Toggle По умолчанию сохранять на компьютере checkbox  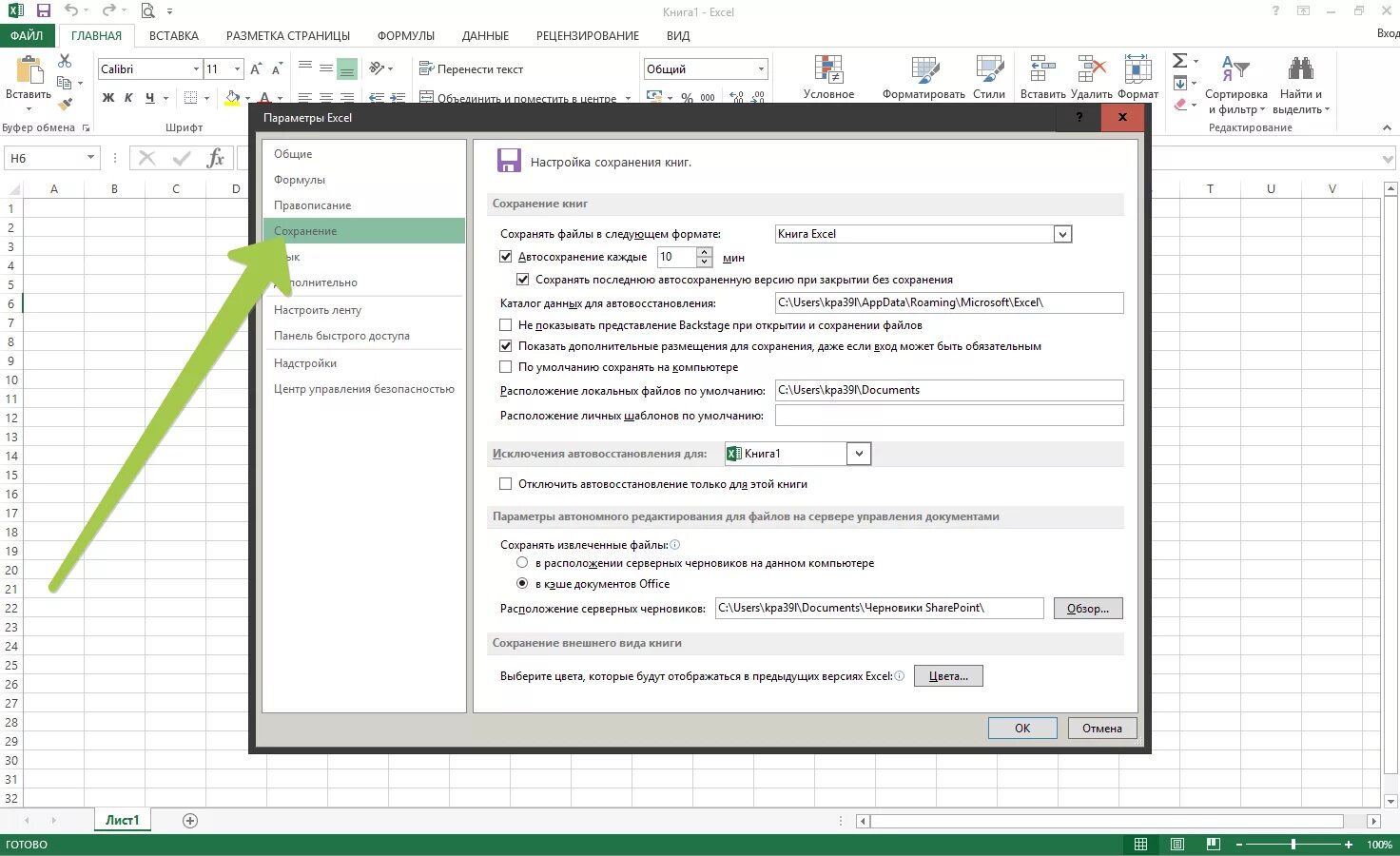(506, 367)
